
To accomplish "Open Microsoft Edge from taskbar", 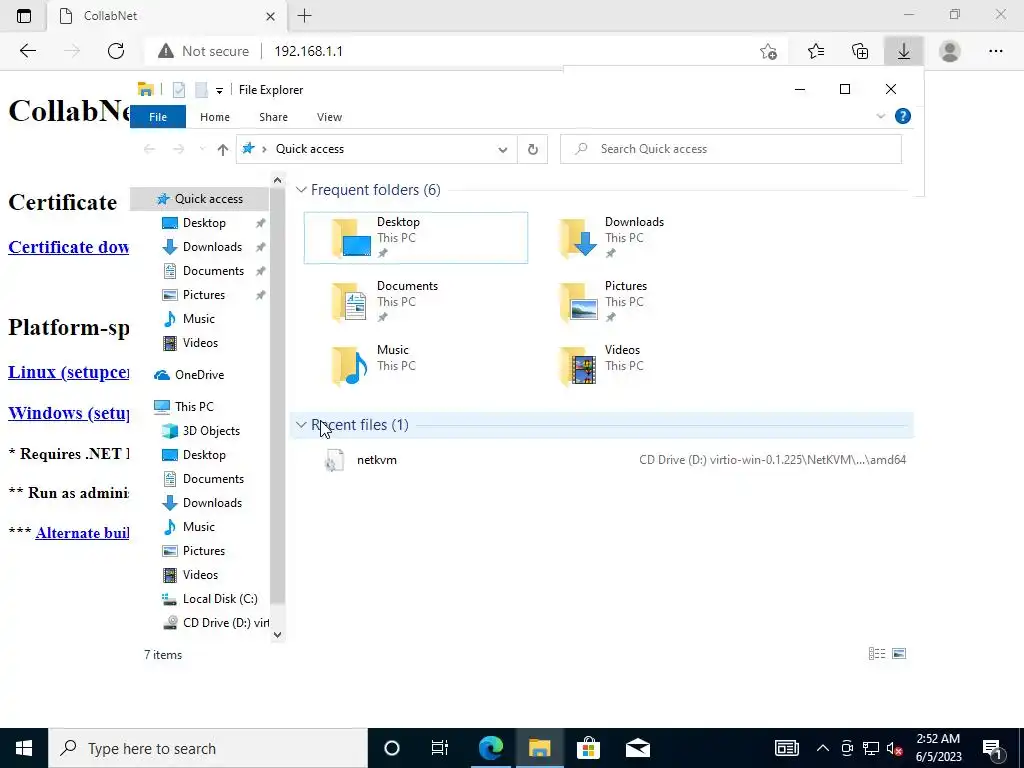I will point(490,748).
